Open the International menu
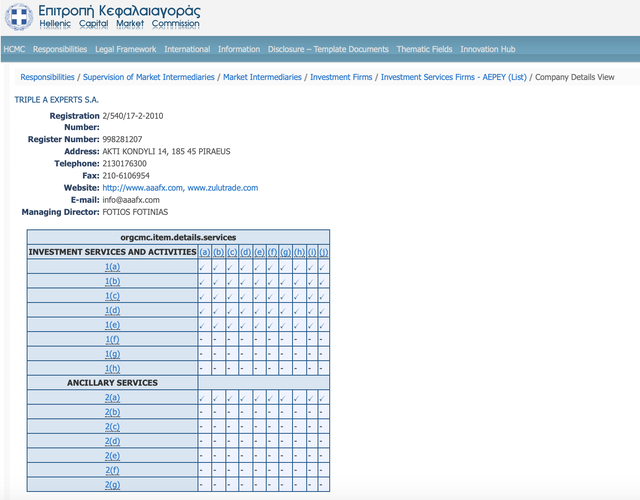This screenshot has width=640, height=500. pyautogui.click(x=187, y=49)
